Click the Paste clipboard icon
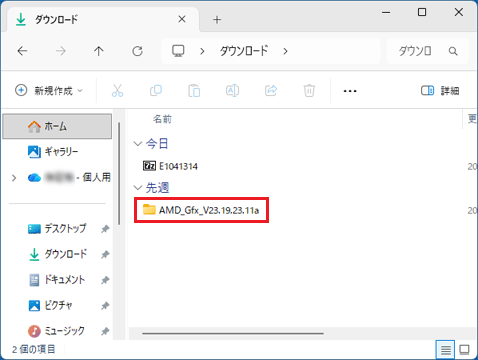The width and height of the screenshot is (478, 360). [194, 91]
